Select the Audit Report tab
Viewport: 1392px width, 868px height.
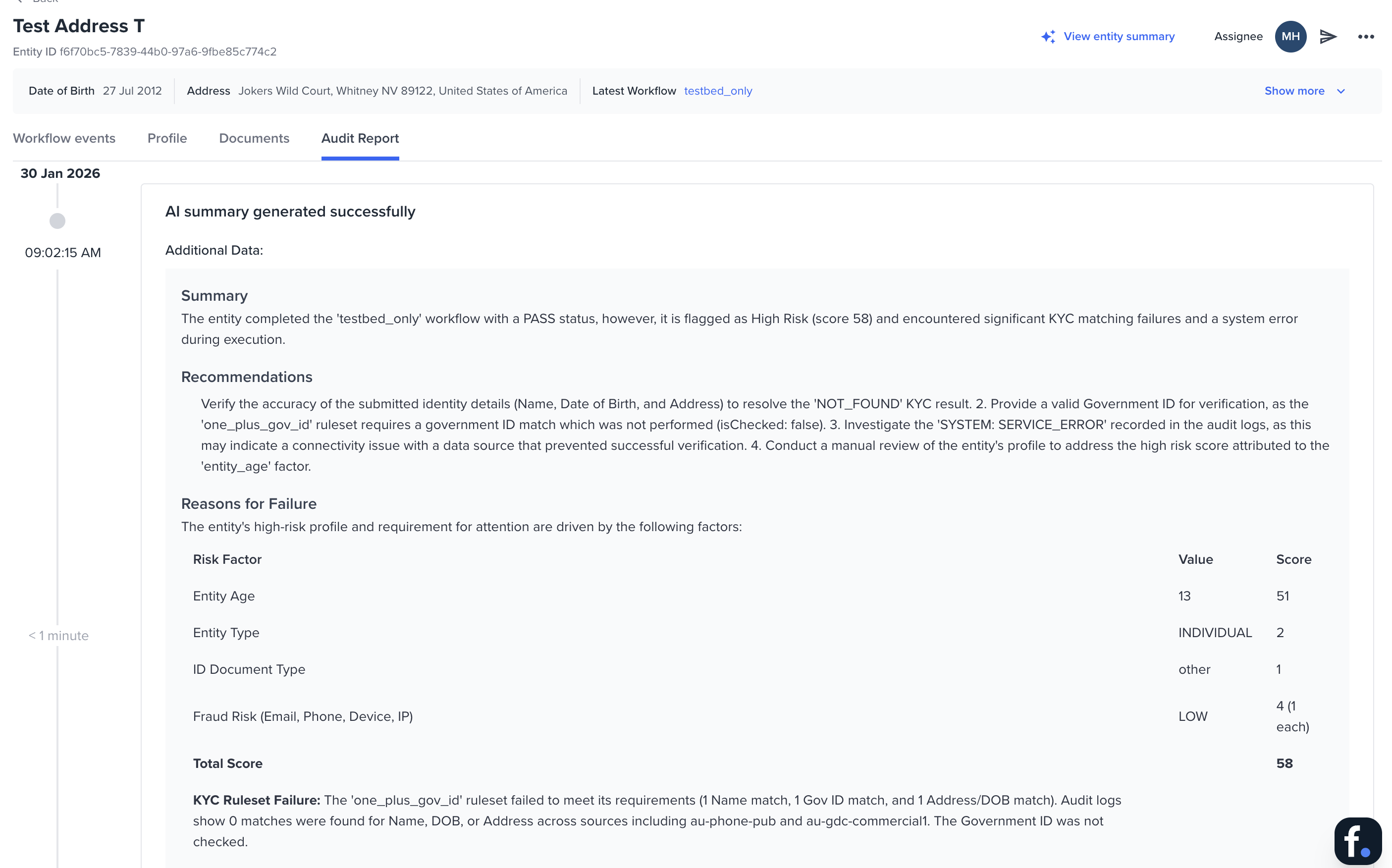point(360,138)
